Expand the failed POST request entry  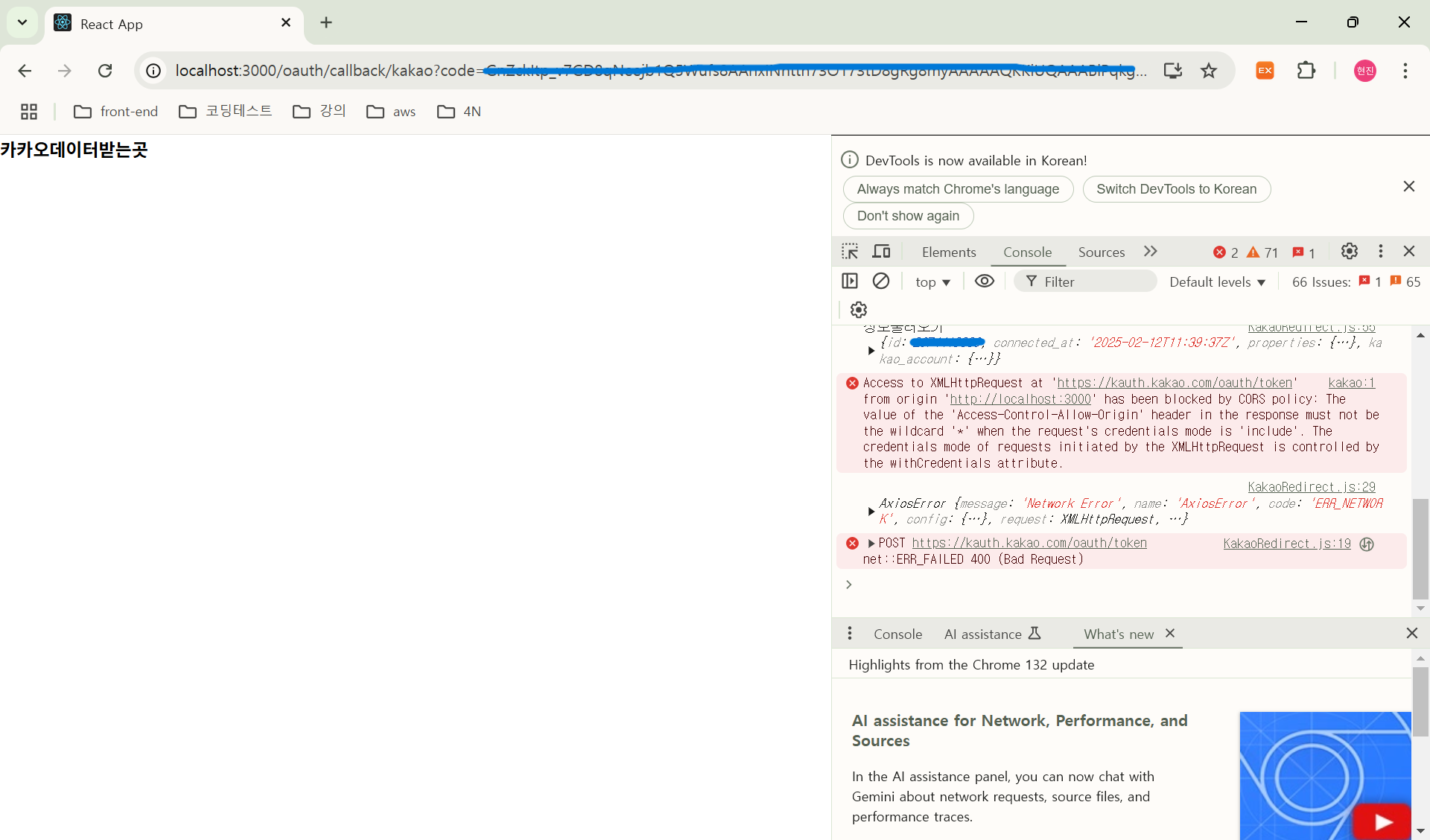(871, 544)
